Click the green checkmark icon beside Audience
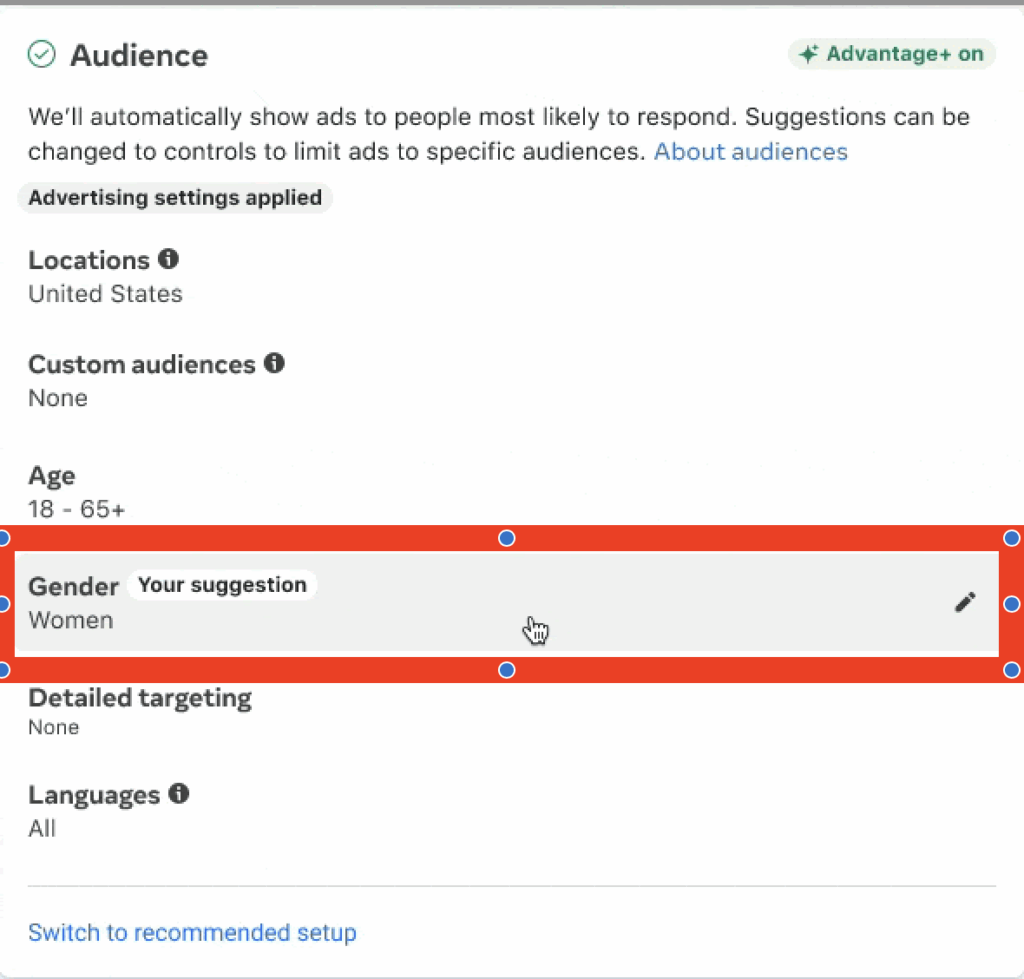This screenshot has width=1024, height=979. pos(41,54)
